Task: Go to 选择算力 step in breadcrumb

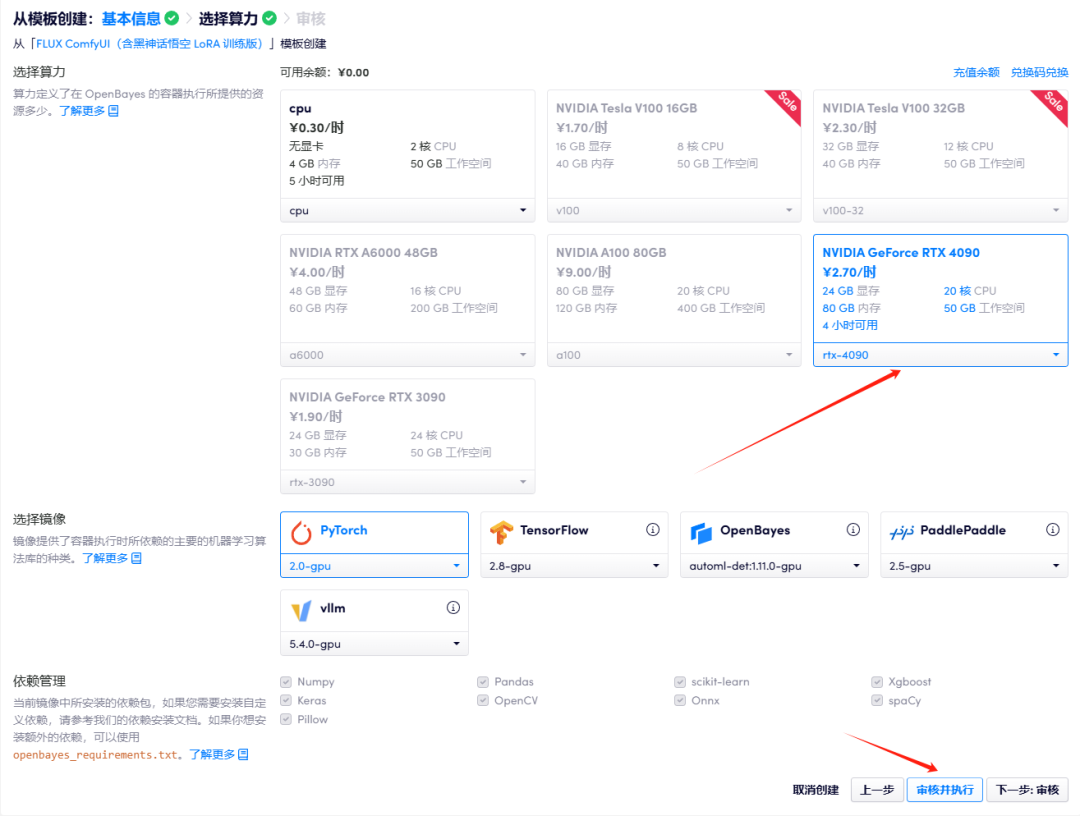Action: click(x=228, y=19)
